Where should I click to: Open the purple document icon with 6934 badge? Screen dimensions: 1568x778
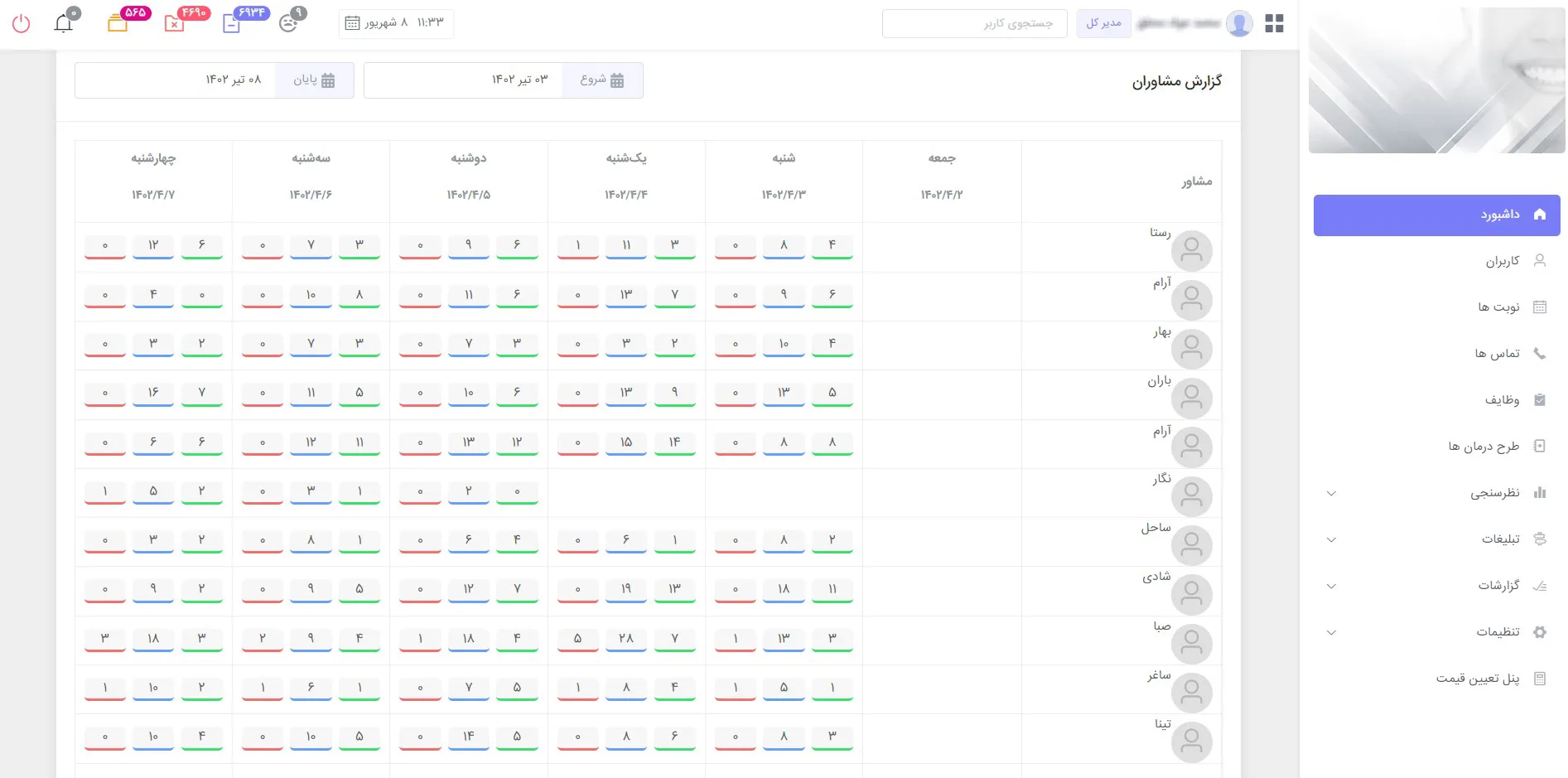[232, 23]
